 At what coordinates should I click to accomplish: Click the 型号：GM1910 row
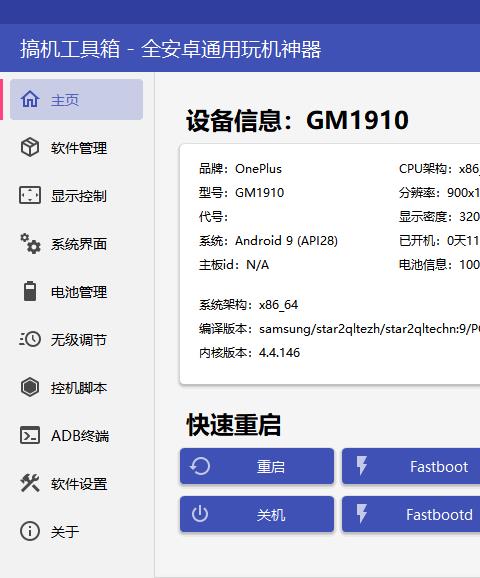pyautogui.click(x=241, y=193)
